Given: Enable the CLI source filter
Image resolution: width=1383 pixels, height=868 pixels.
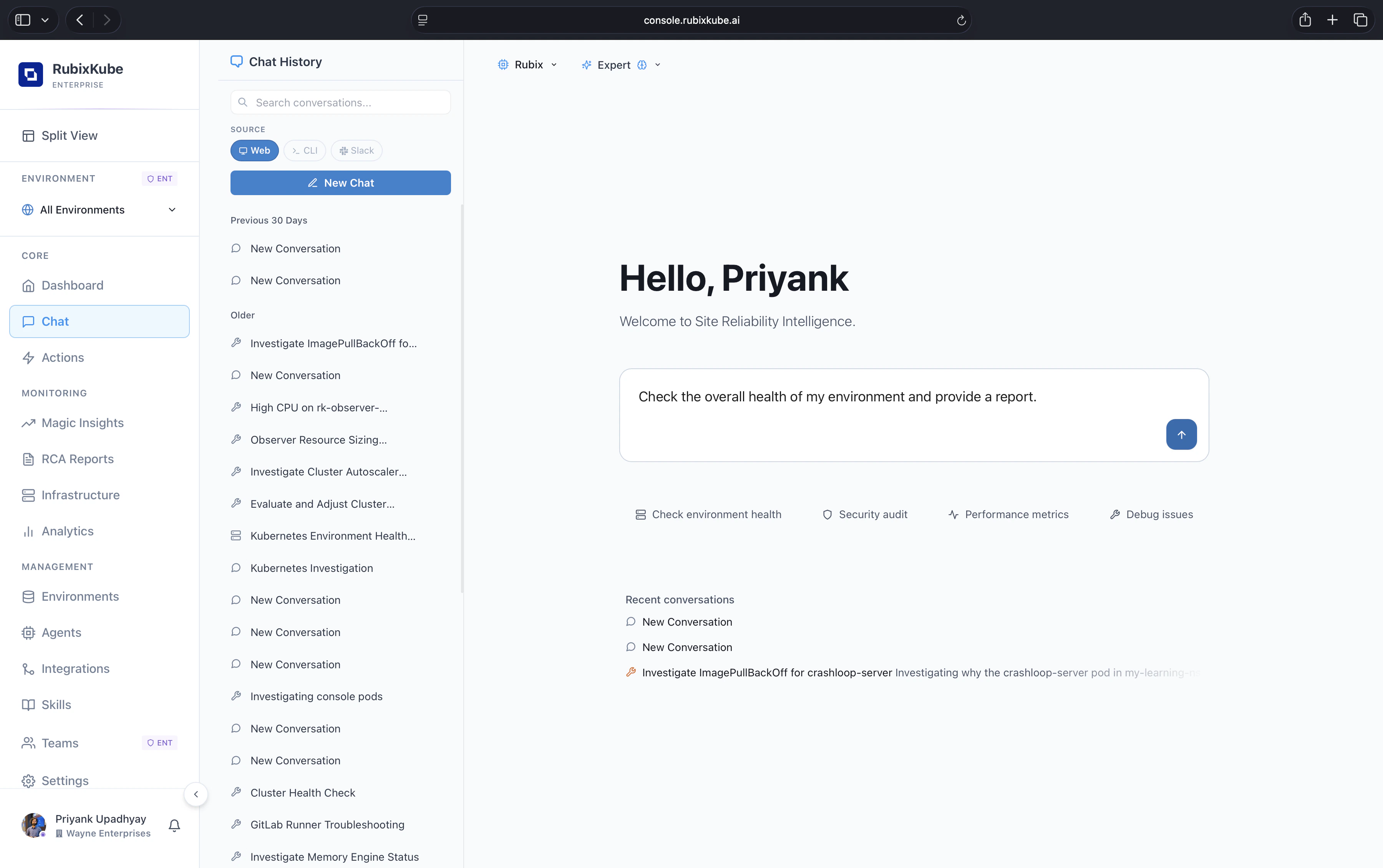Looking at the screenshot, I should pos(304,151).
